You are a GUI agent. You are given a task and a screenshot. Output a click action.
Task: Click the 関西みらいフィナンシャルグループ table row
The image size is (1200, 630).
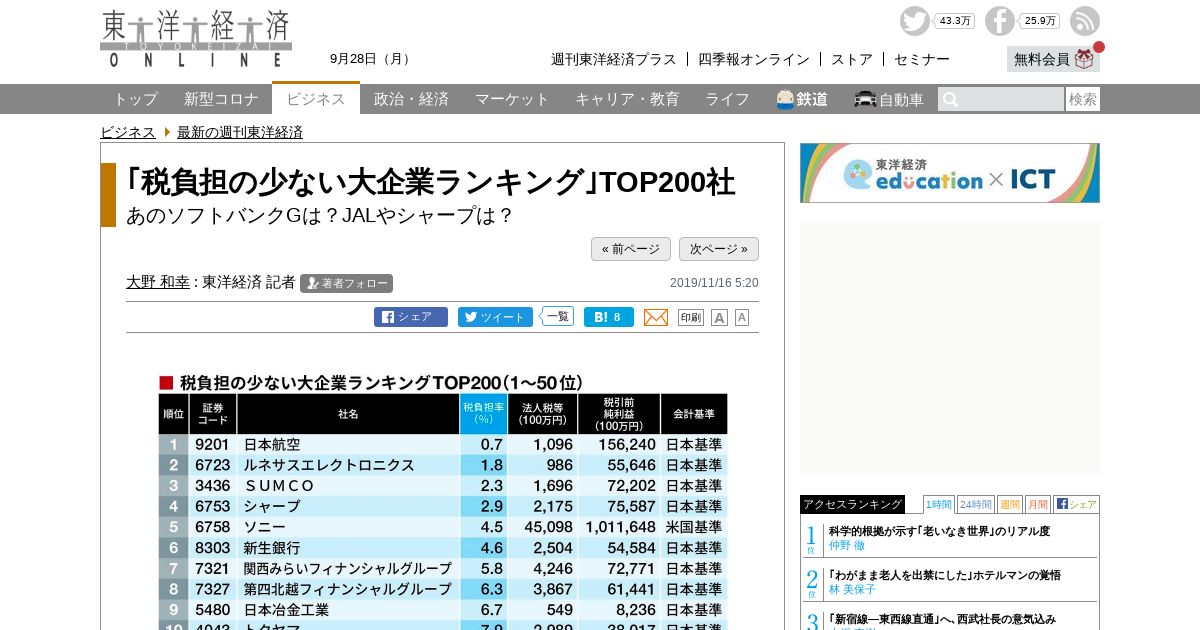443,568
